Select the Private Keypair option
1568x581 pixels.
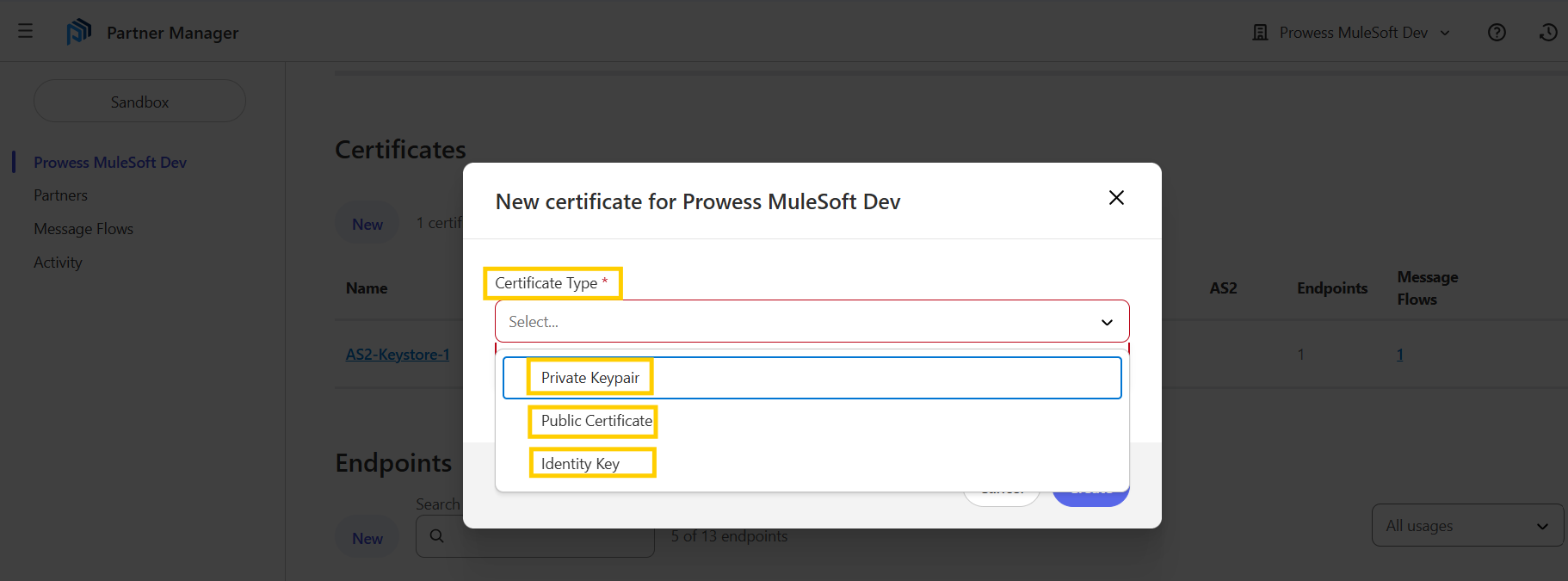[x=590, y=378]
